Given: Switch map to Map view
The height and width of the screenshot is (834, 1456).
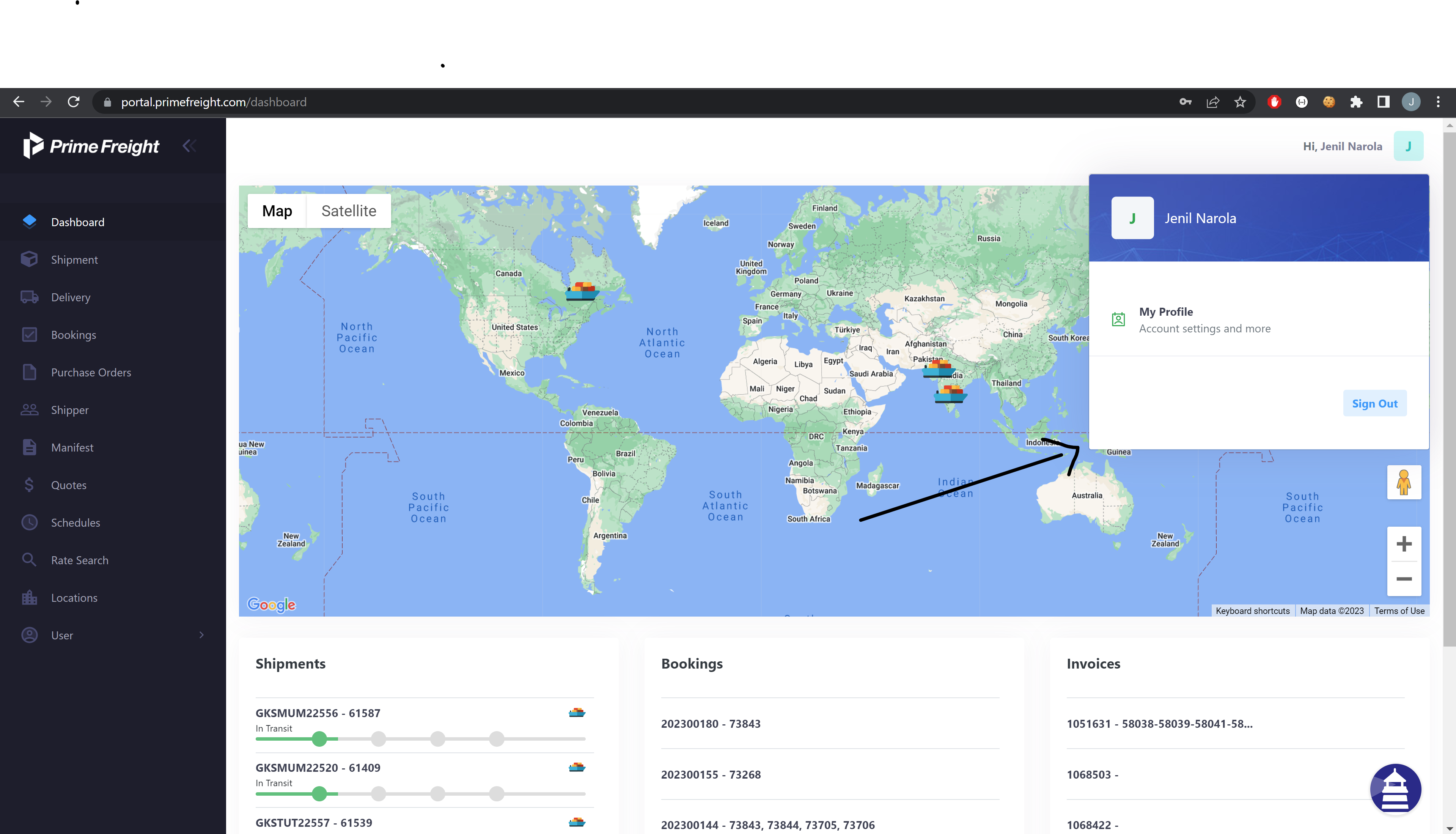Looking at the screenshot, I should tap(277, 211).
